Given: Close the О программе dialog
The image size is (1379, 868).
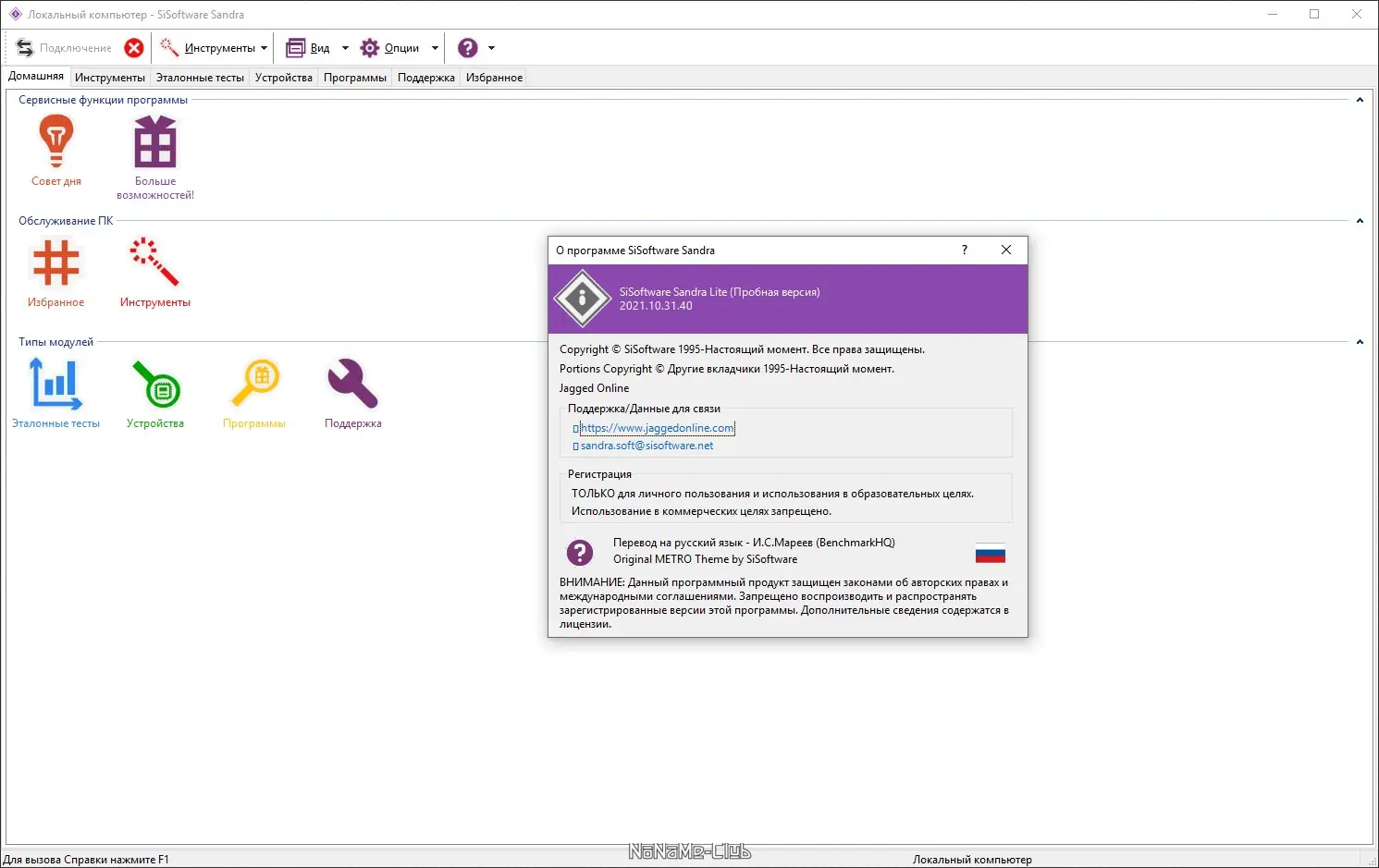Looking at the screenshot, I should tap(1006, 250).
